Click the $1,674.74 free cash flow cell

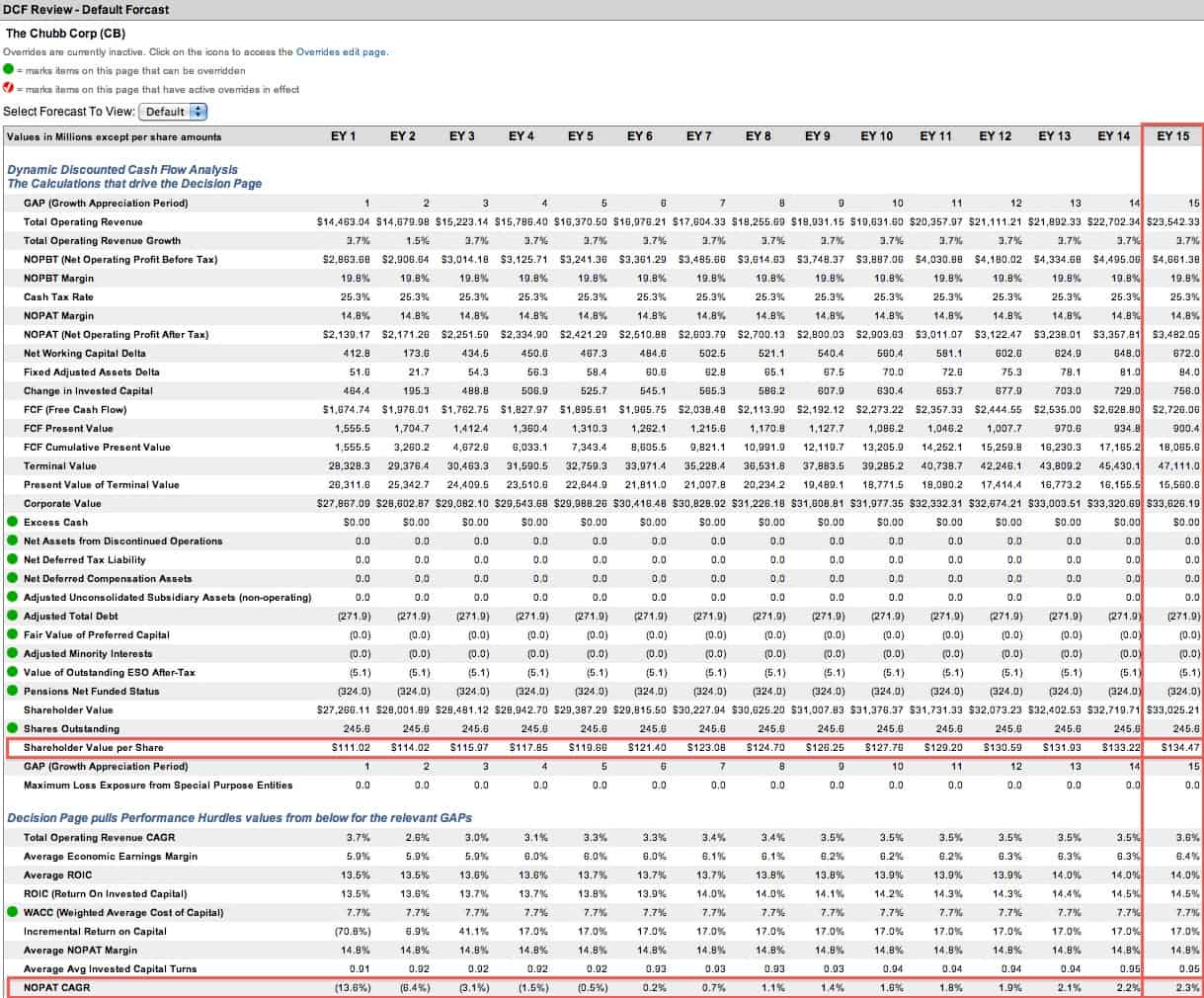click(347, 409)
